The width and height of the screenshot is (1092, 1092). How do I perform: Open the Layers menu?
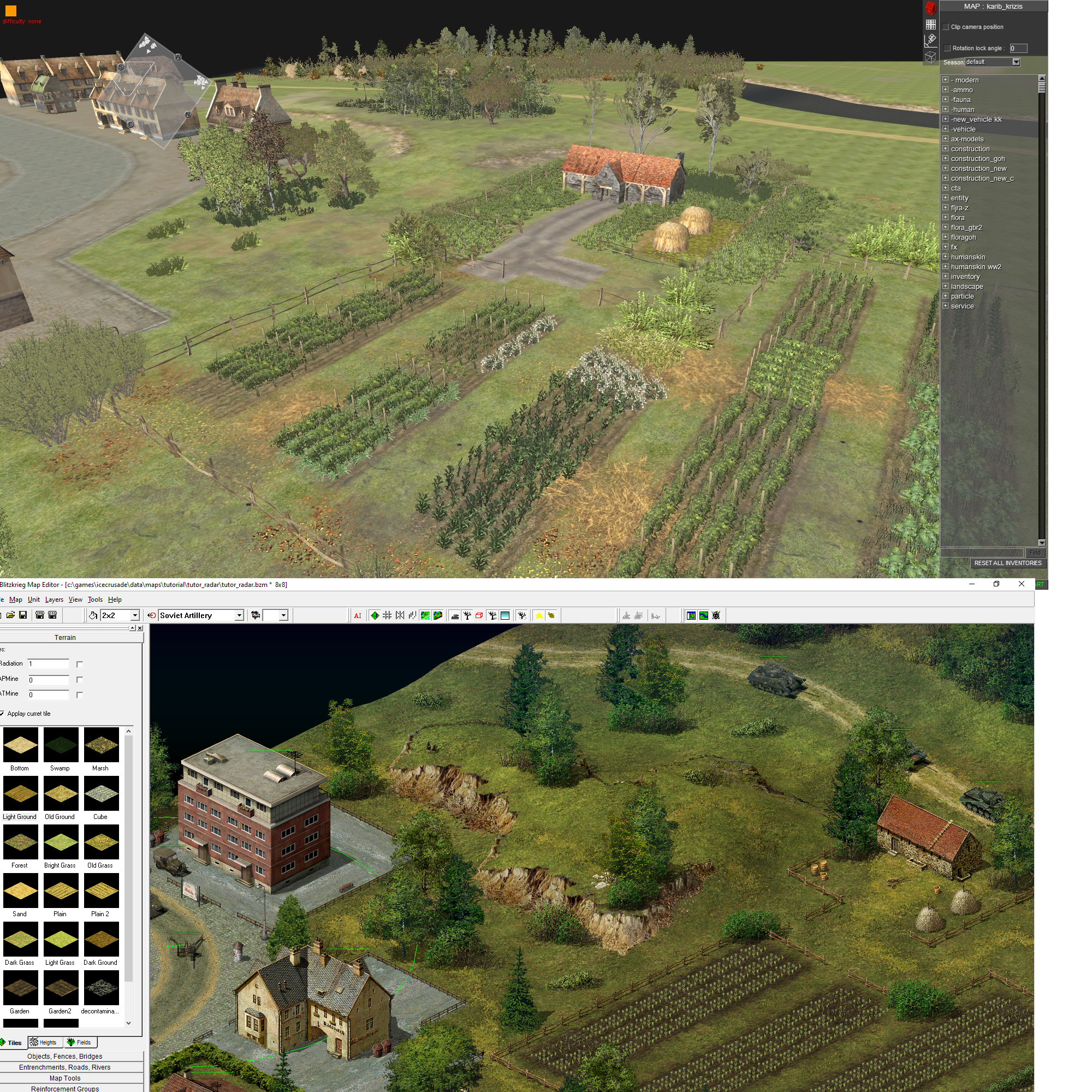(x=54, y=599)
